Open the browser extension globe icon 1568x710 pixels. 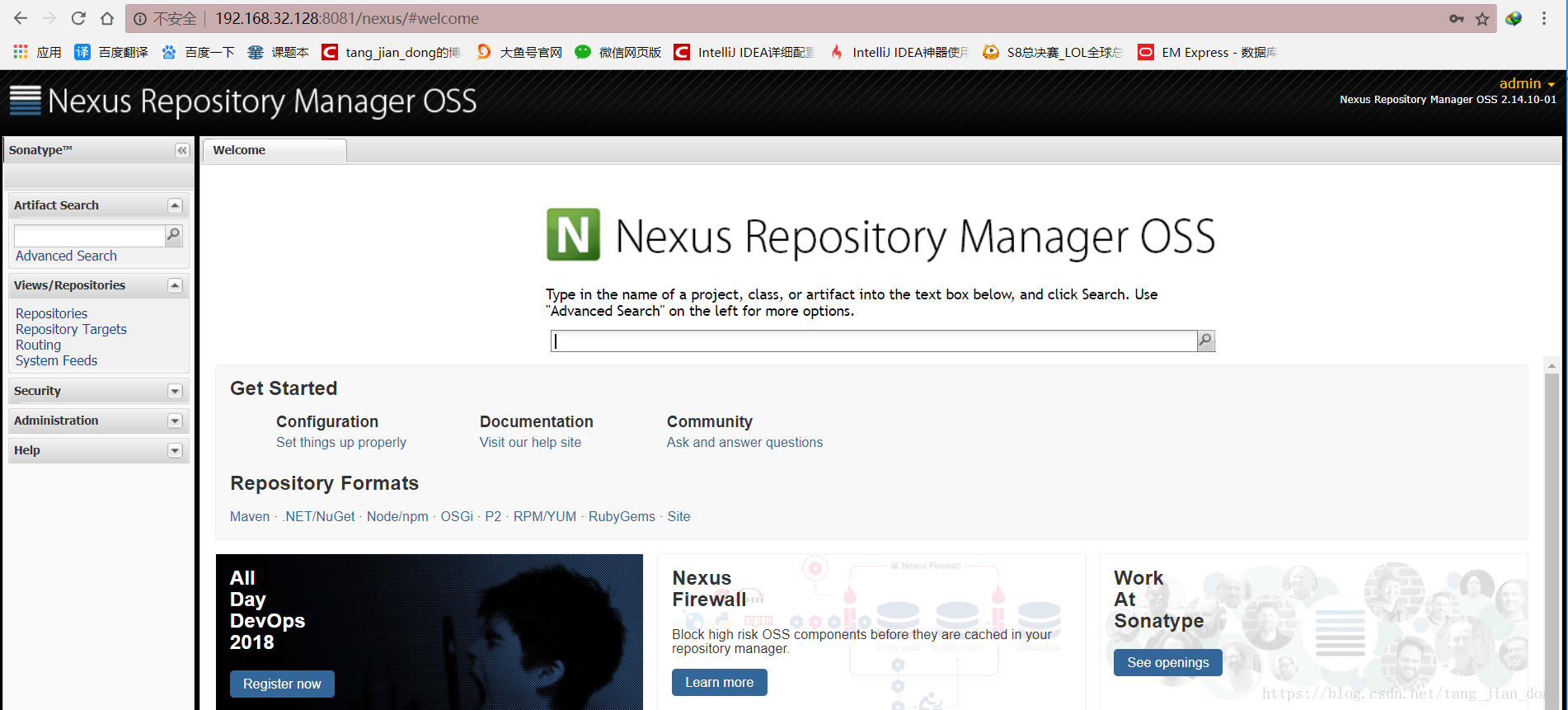(1514, 18)
